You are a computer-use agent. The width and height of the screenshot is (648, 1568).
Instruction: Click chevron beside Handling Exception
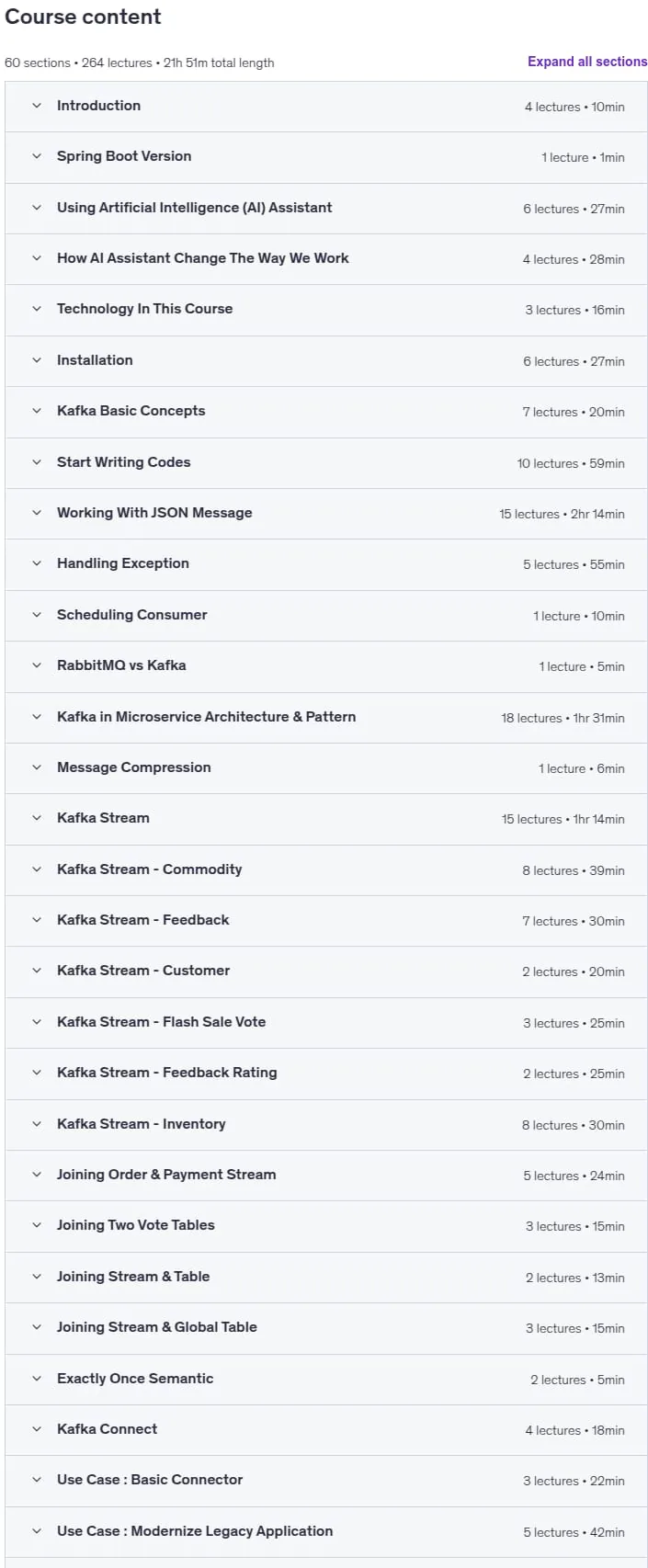pyautogui.click(x=37, y=563)
